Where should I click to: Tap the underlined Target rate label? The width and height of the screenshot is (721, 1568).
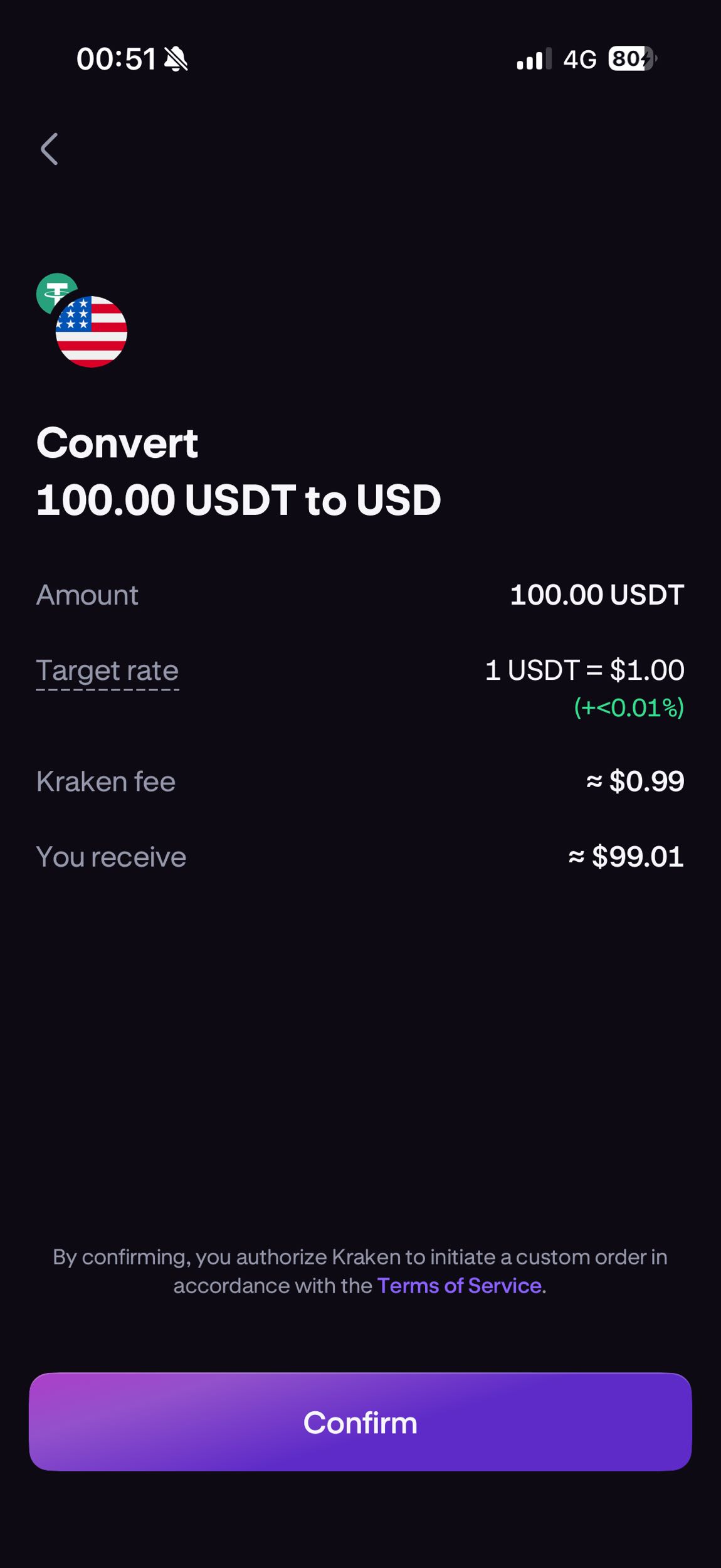[107, 670]
